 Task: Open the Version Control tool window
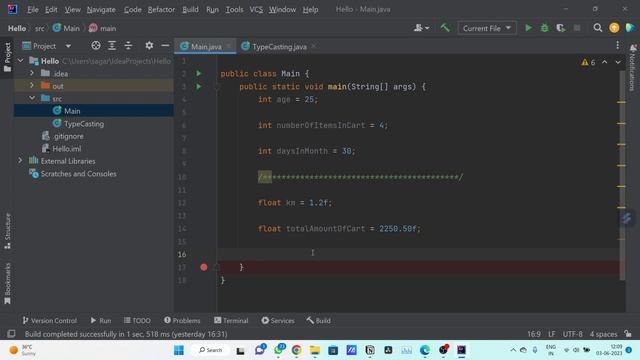click(x=49, y=320)
